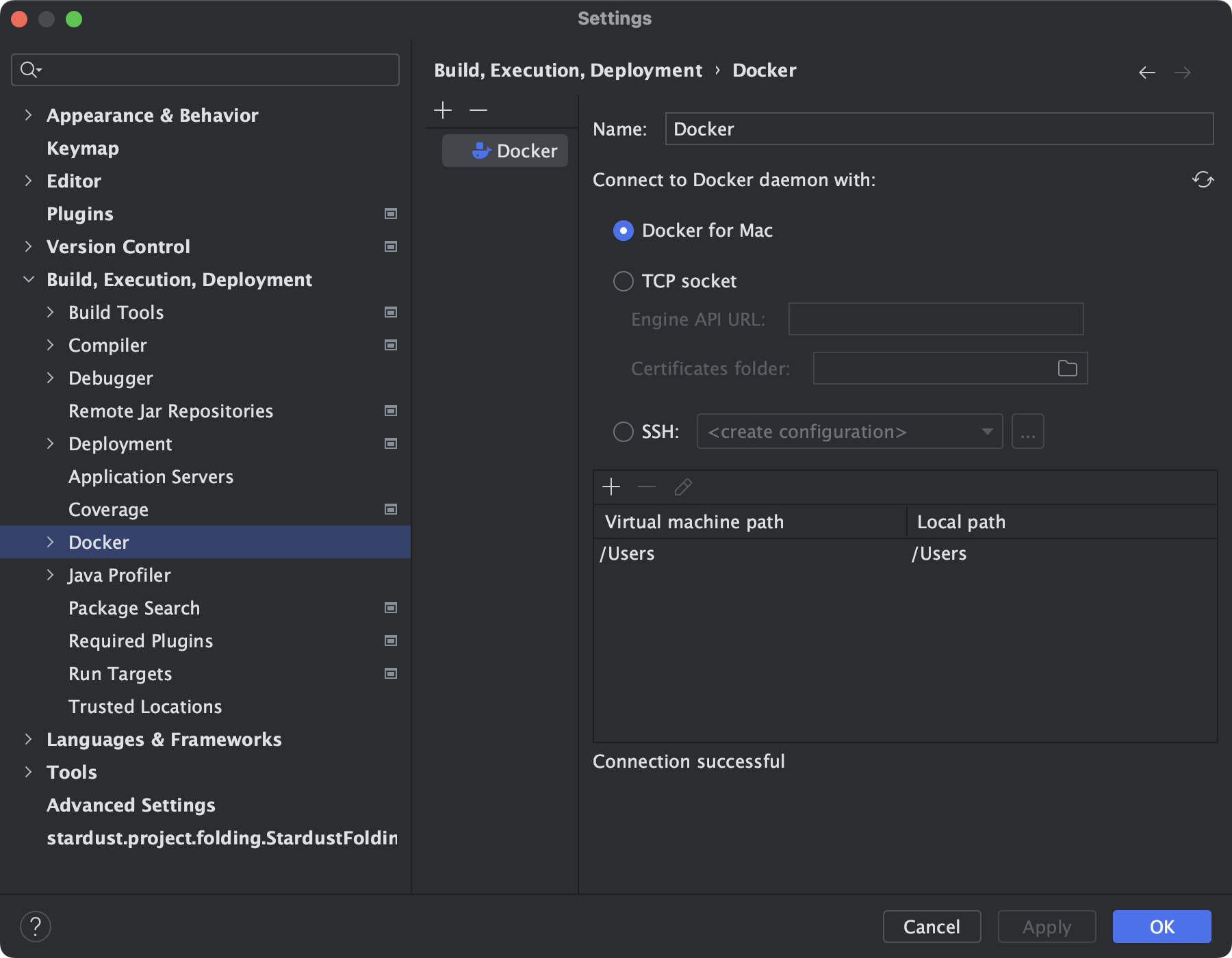Remove the selected path mapping with the minus icon
This screenshot has width=1232, height=958.
[646, 487]
